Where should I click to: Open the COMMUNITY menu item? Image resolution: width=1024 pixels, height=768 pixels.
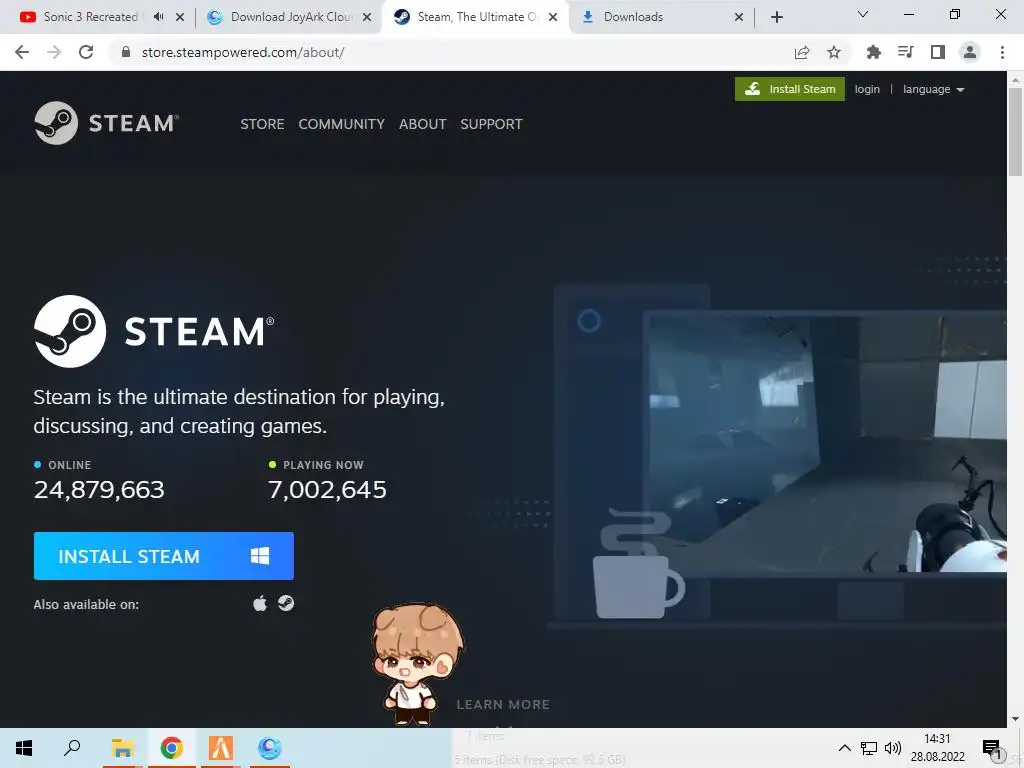[342, 124]
